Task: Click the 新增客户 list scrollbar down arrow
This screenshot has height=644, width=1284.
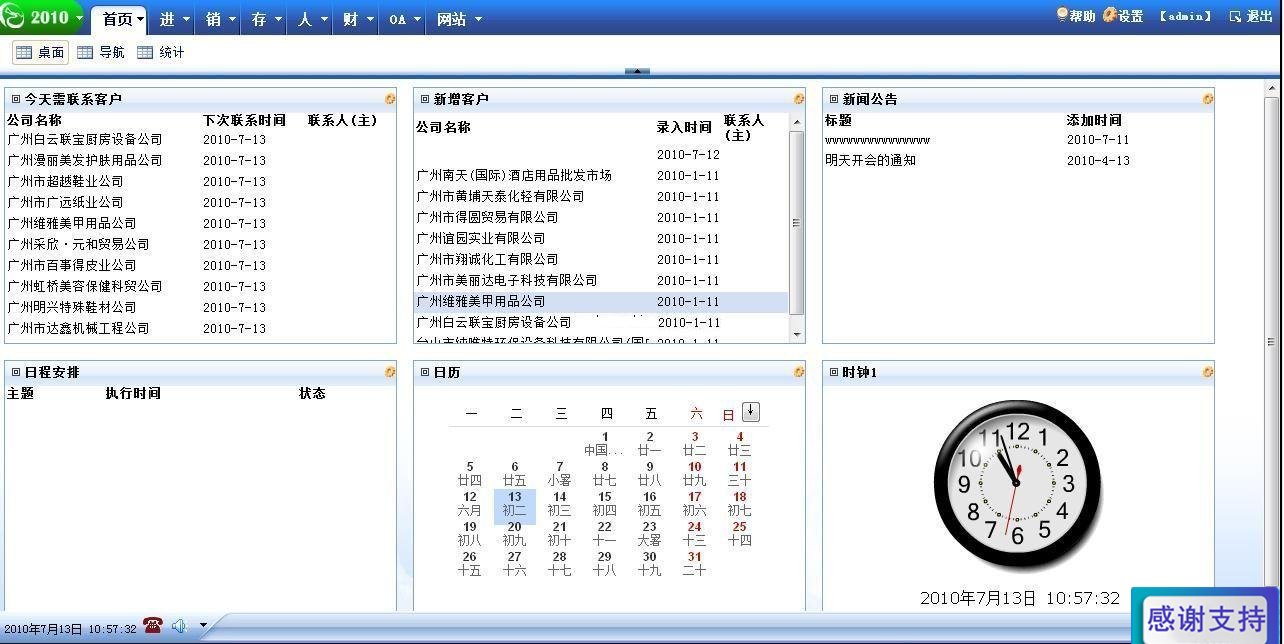Action: click(797, 334)
